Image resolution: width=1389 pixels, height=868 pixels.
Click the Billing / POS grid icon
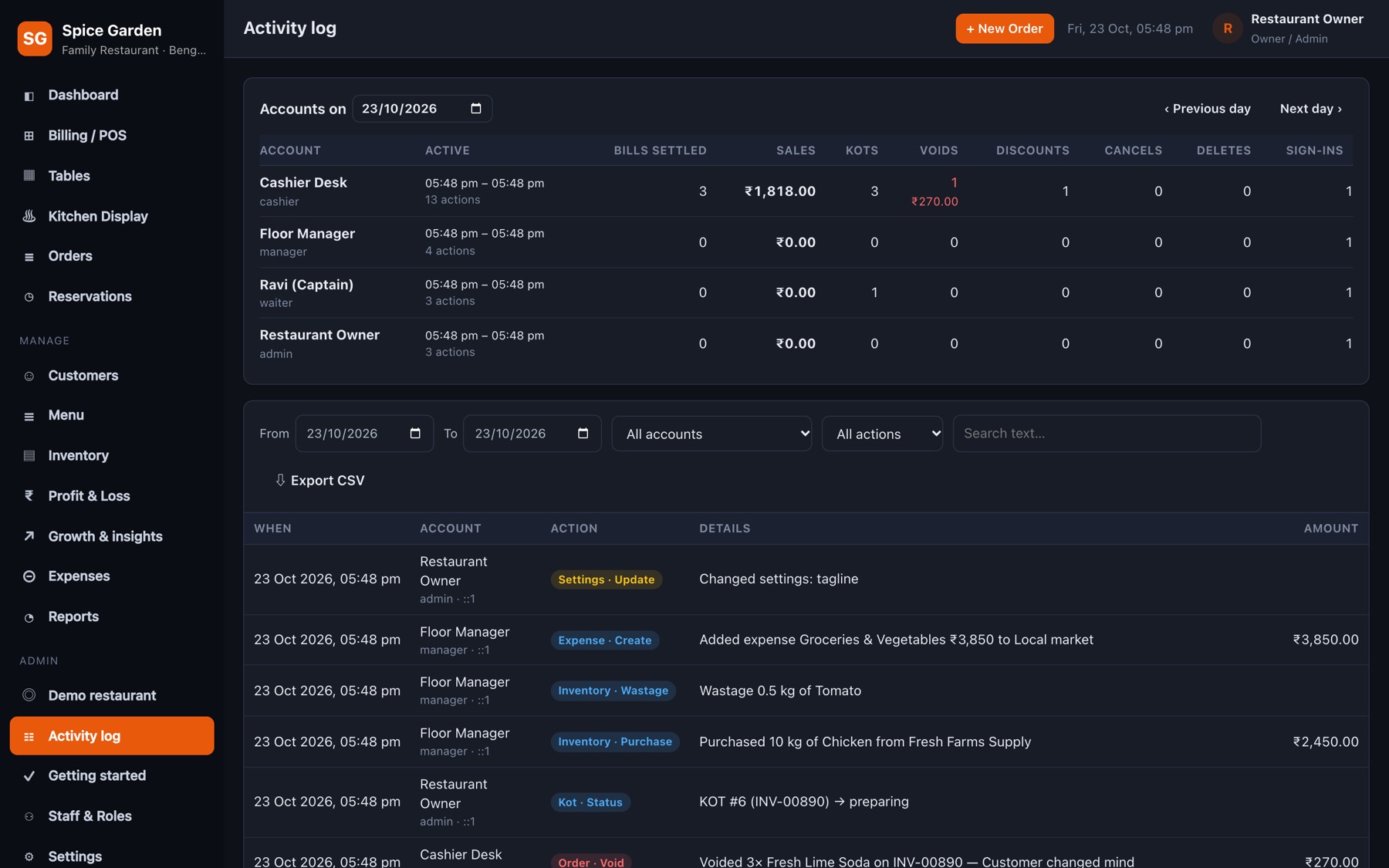coord(29,136)
